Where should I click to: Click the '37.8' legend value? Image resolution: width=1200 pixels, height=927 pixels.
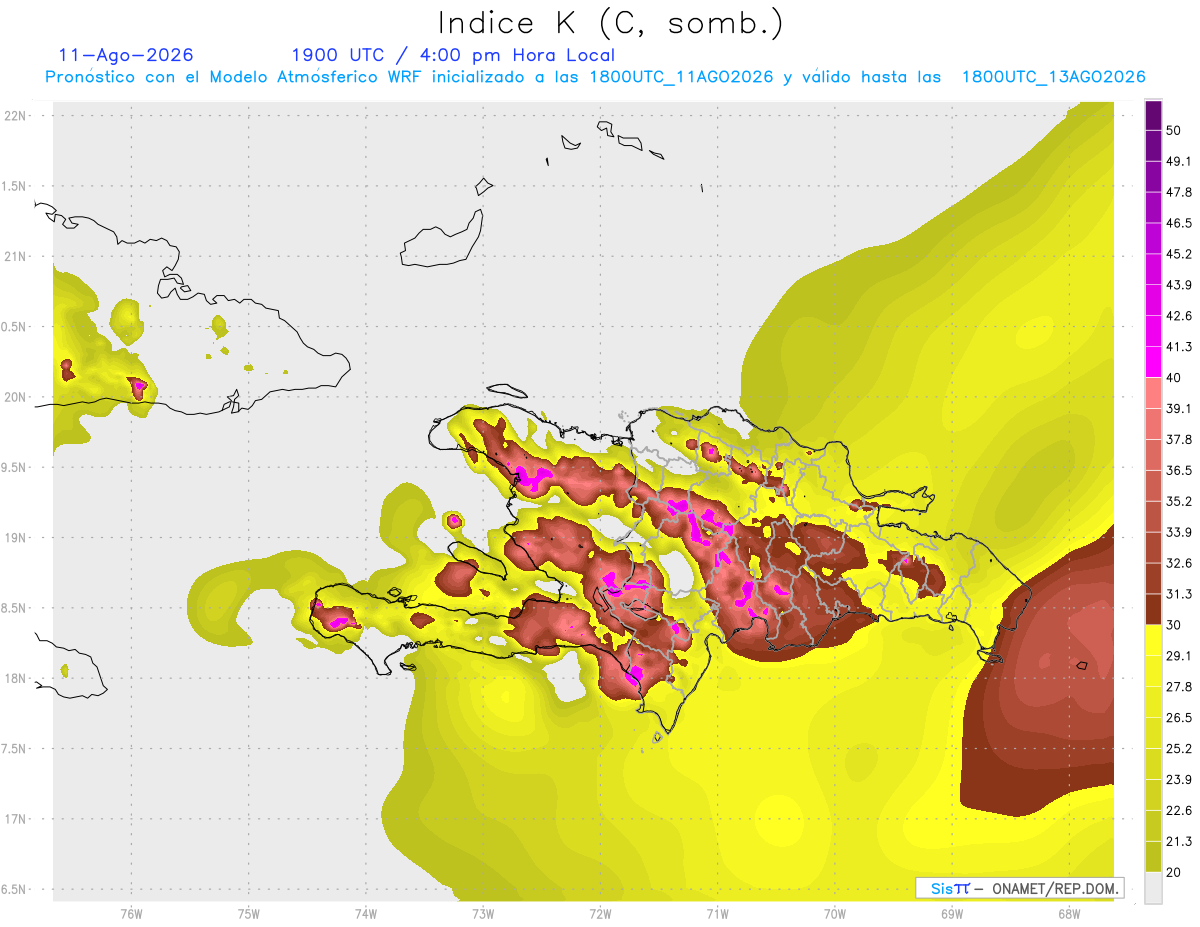coord(1179,439)
